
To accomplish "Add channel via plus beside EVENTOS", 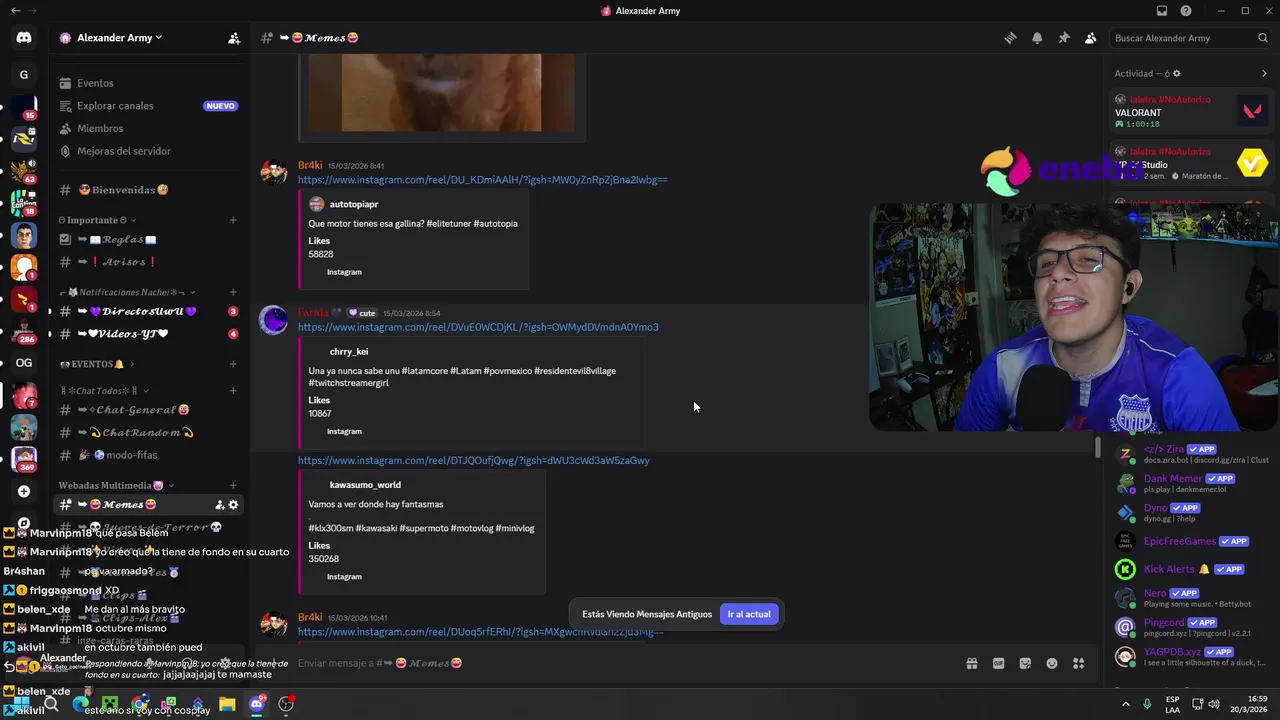I will (233, 364).
